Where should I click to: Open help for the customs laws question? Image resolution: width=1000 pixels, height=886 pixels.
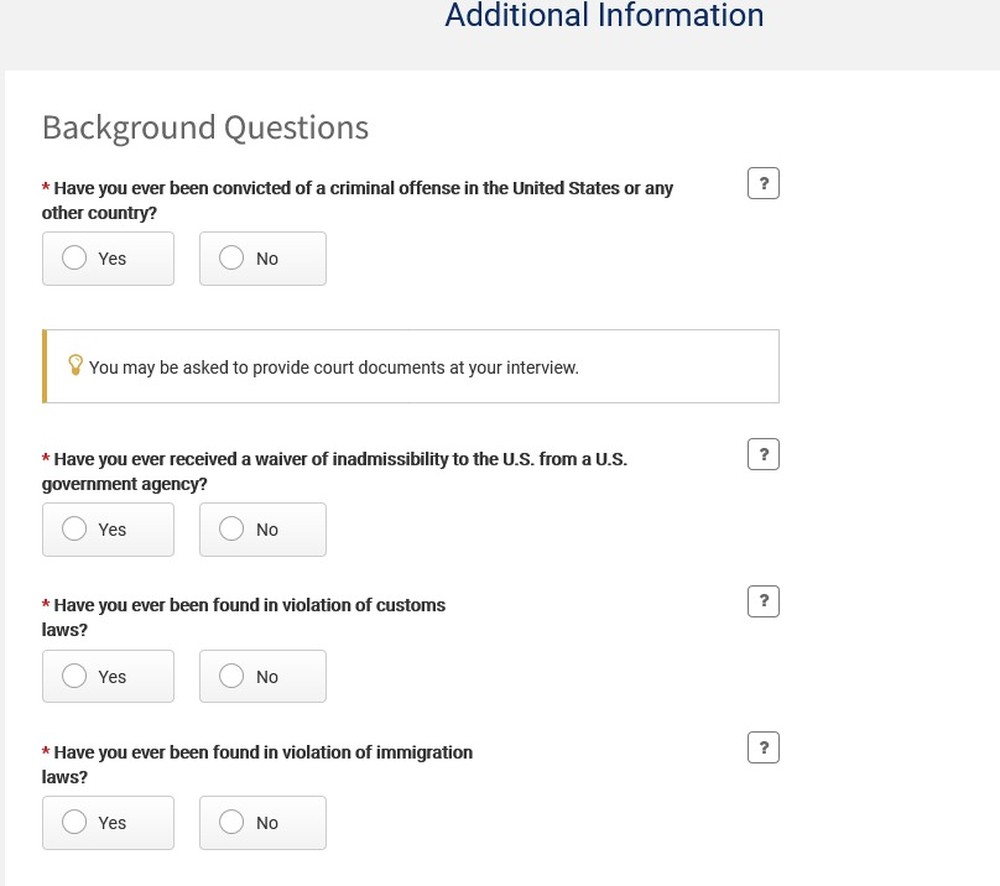click(x=763, y=602)
